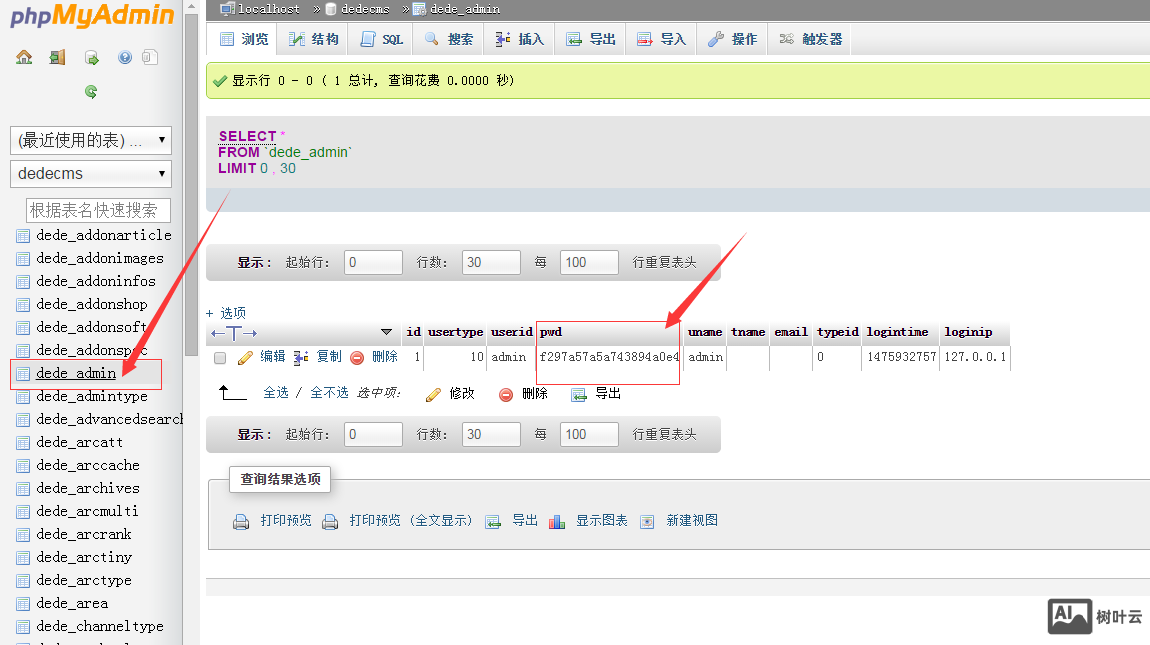Open the 导入 tab

[x=662, y=39]
